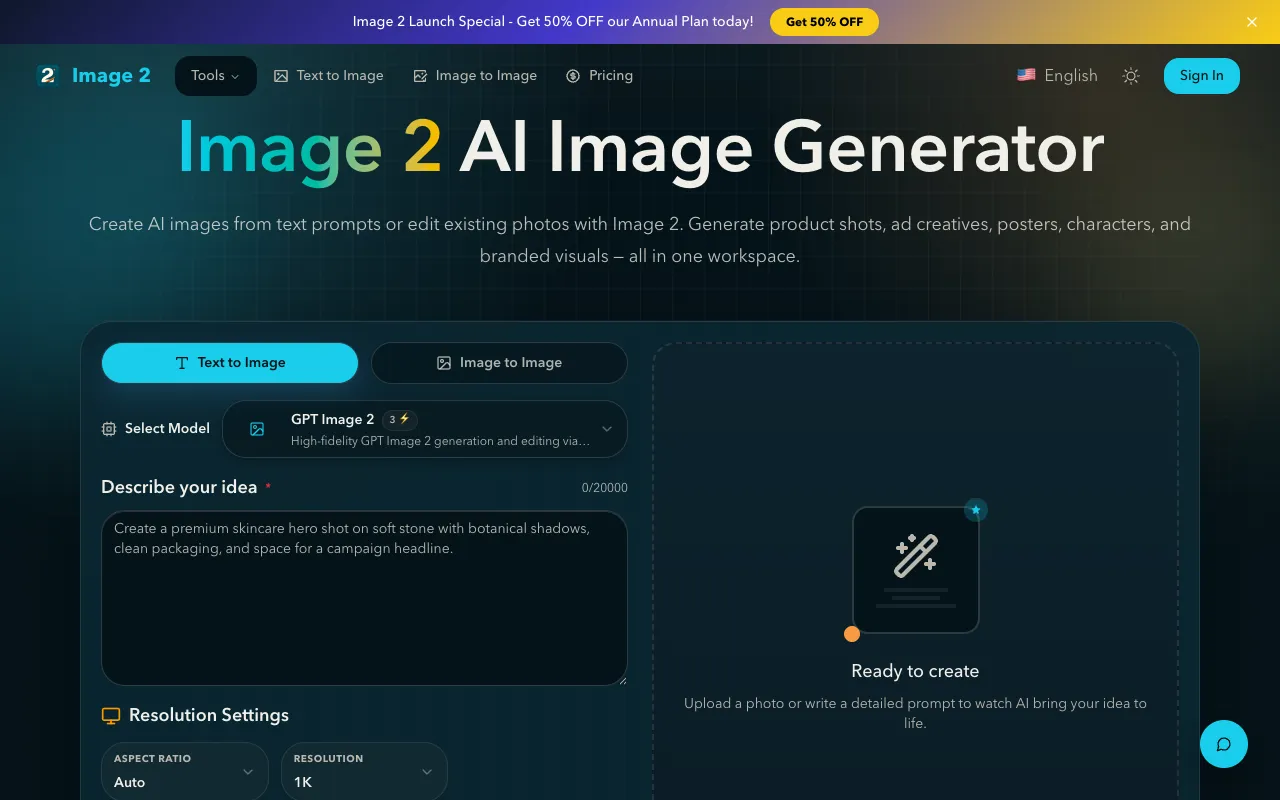Screen dimensions: 1280x800
Task: Click the US flag language icon
Action: pyautogui.click(x=1026, y=75)
